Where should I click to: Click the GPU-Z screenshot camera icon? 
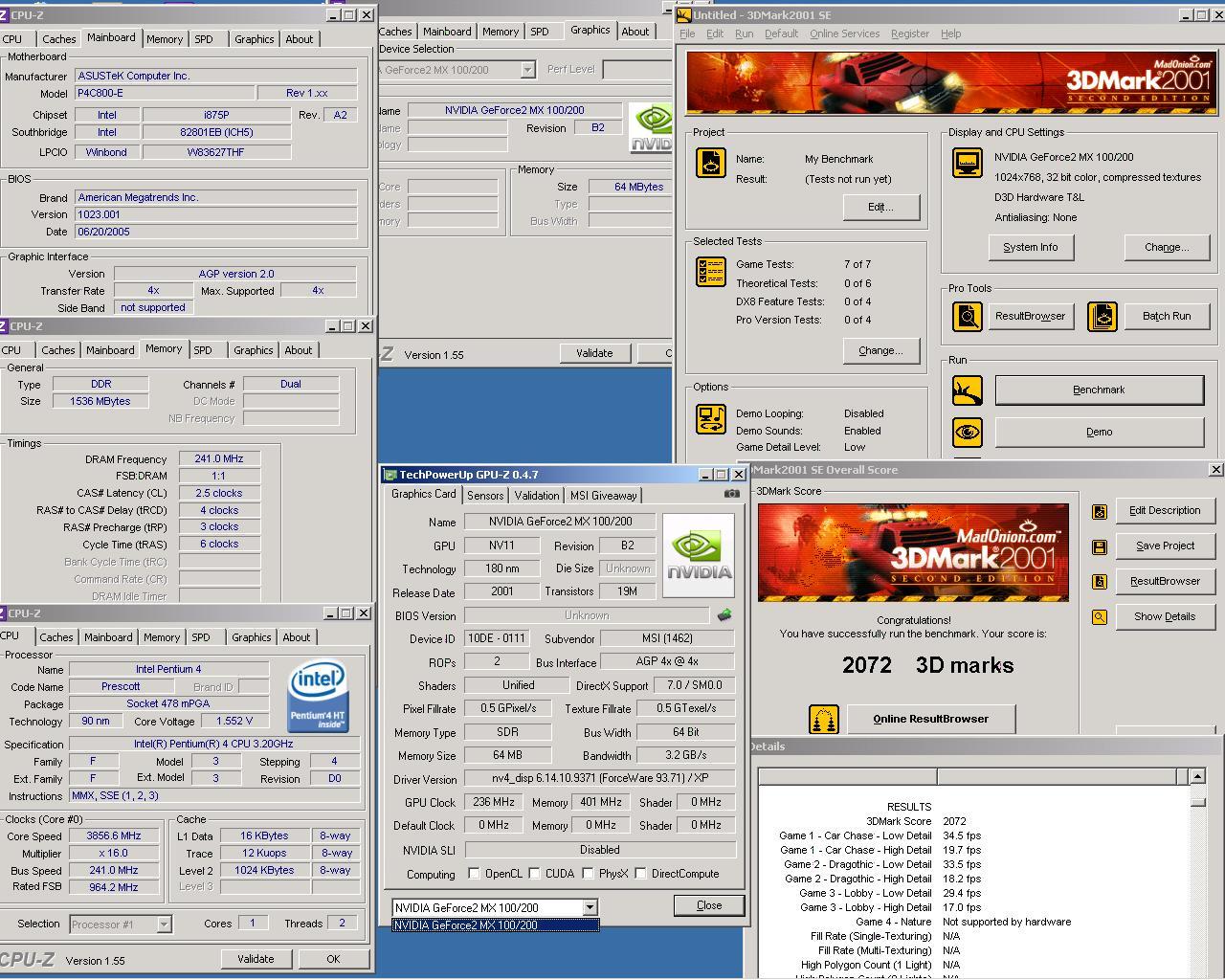[732, 494]
